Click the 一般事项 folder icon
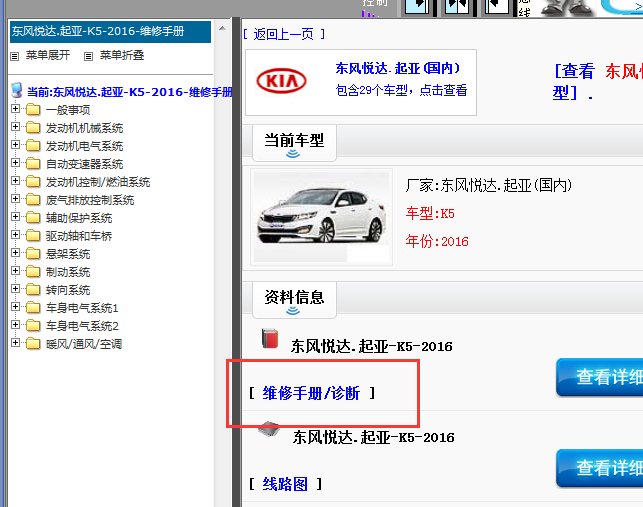 (33, 110)
